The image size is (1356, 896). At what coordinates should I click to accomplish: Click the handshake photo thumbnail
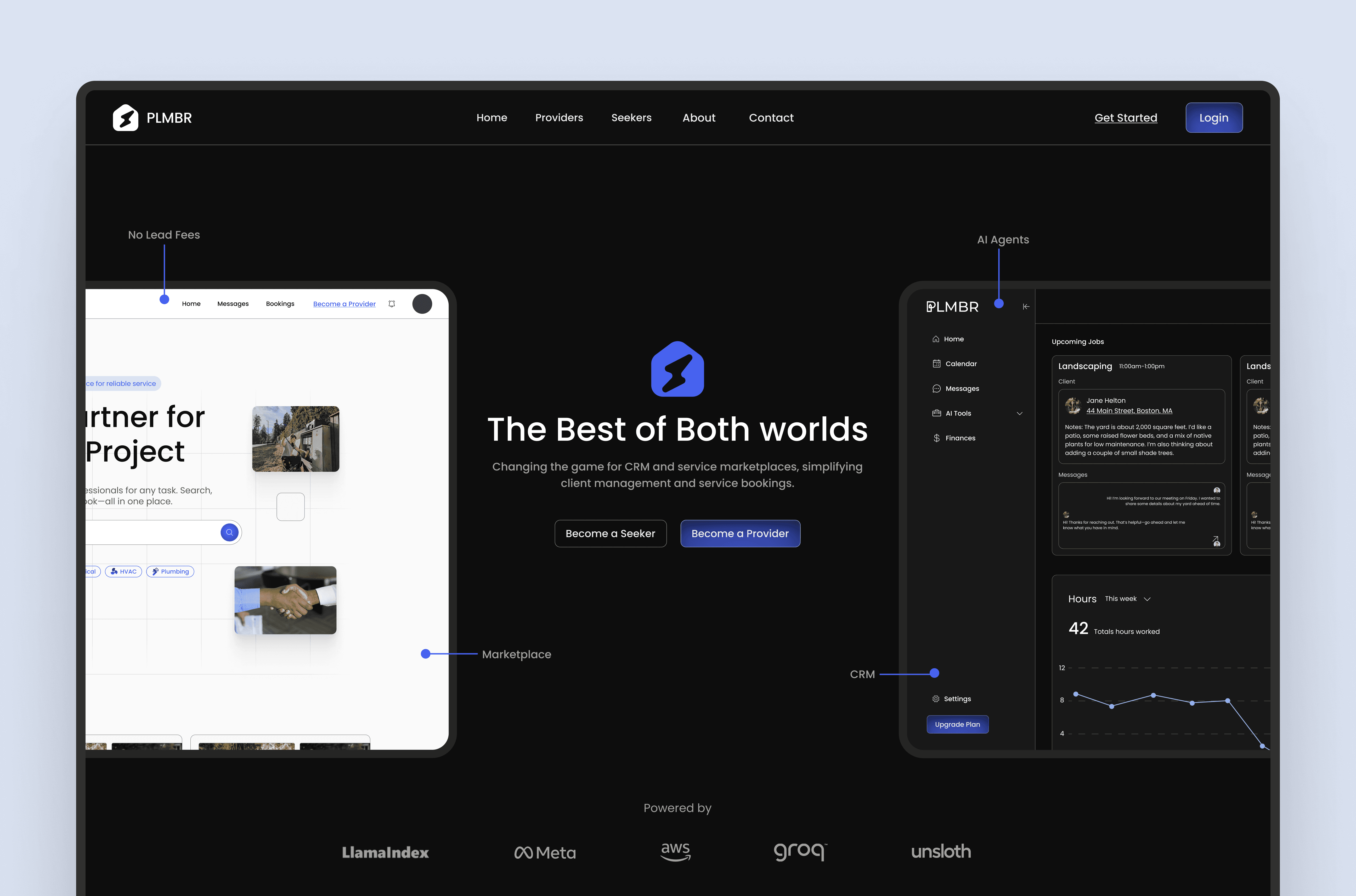click(x=285, y=600)
